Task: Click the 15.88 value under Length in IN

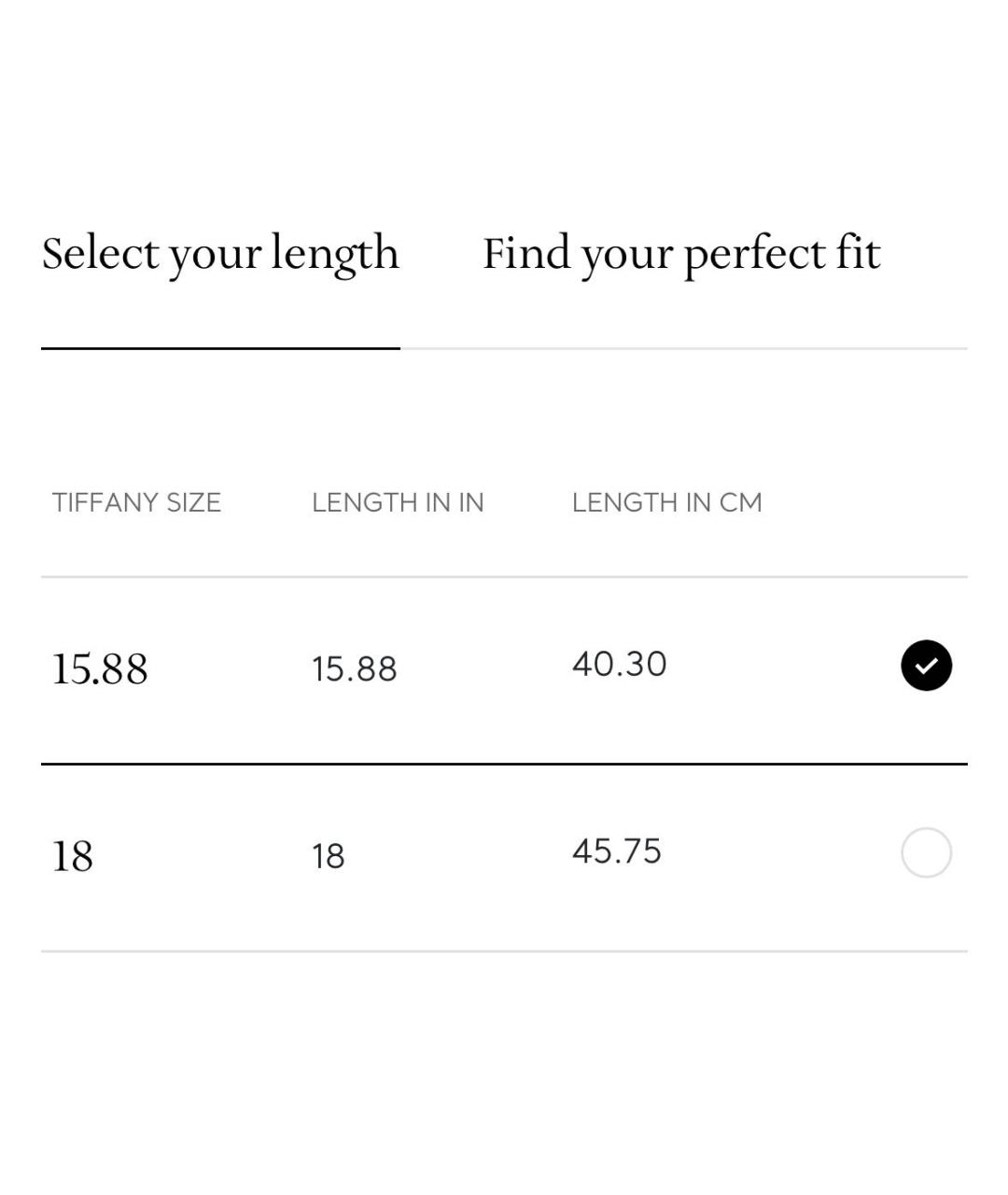Action: [x=354, y=669]
